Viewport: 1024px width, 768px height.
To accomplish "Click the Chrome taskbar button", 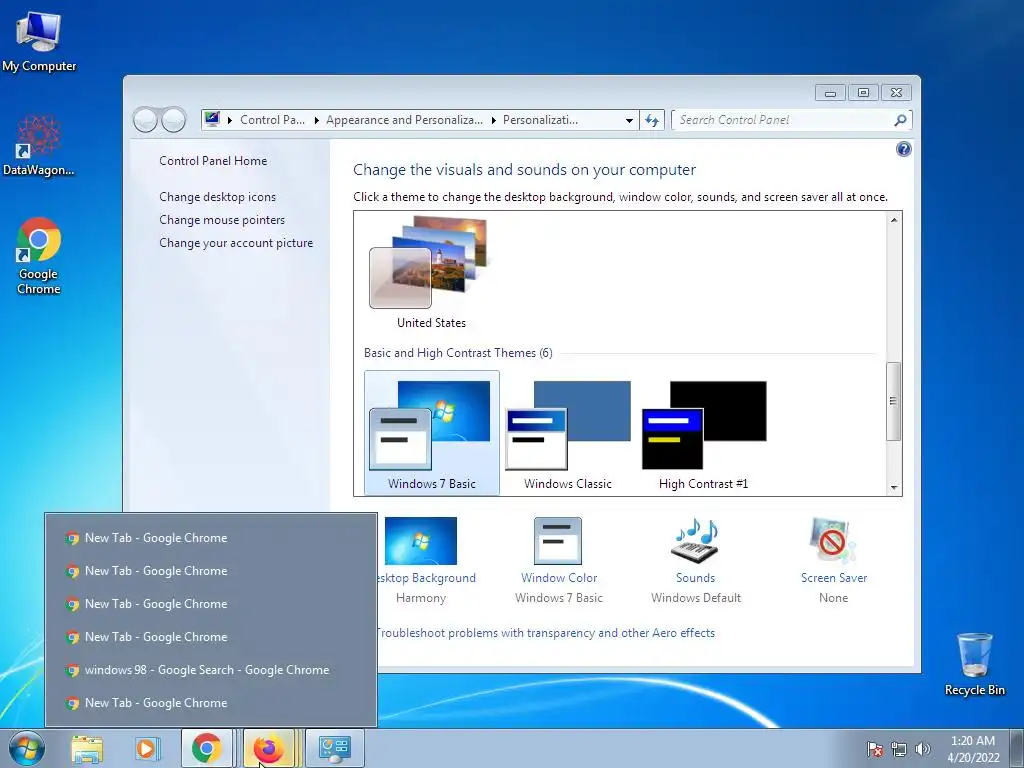I will (x=206, y=748).
